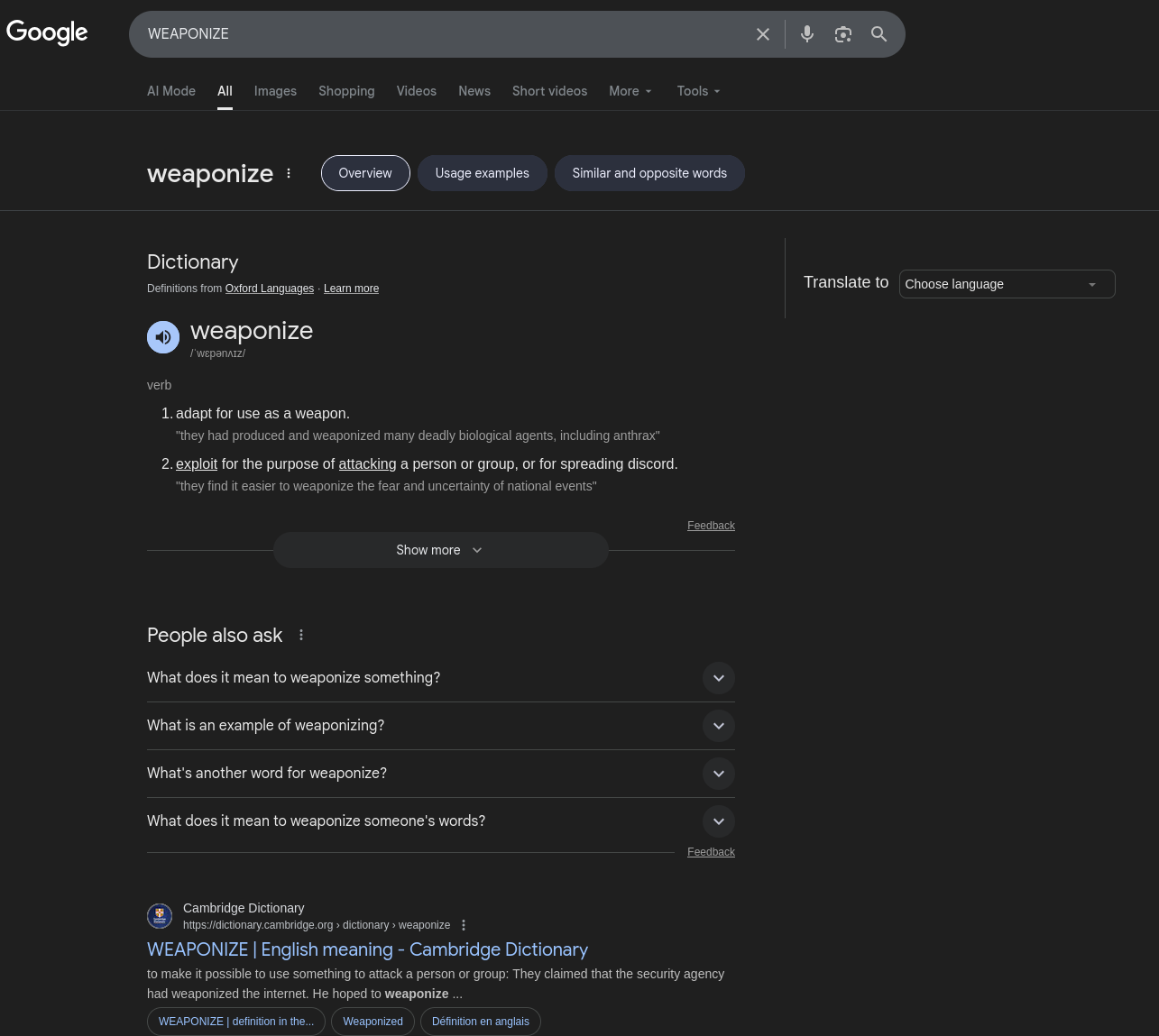
Task: Open the Cambridge Dictionary WEAPONIZE result title
Action: click(367, 949)
